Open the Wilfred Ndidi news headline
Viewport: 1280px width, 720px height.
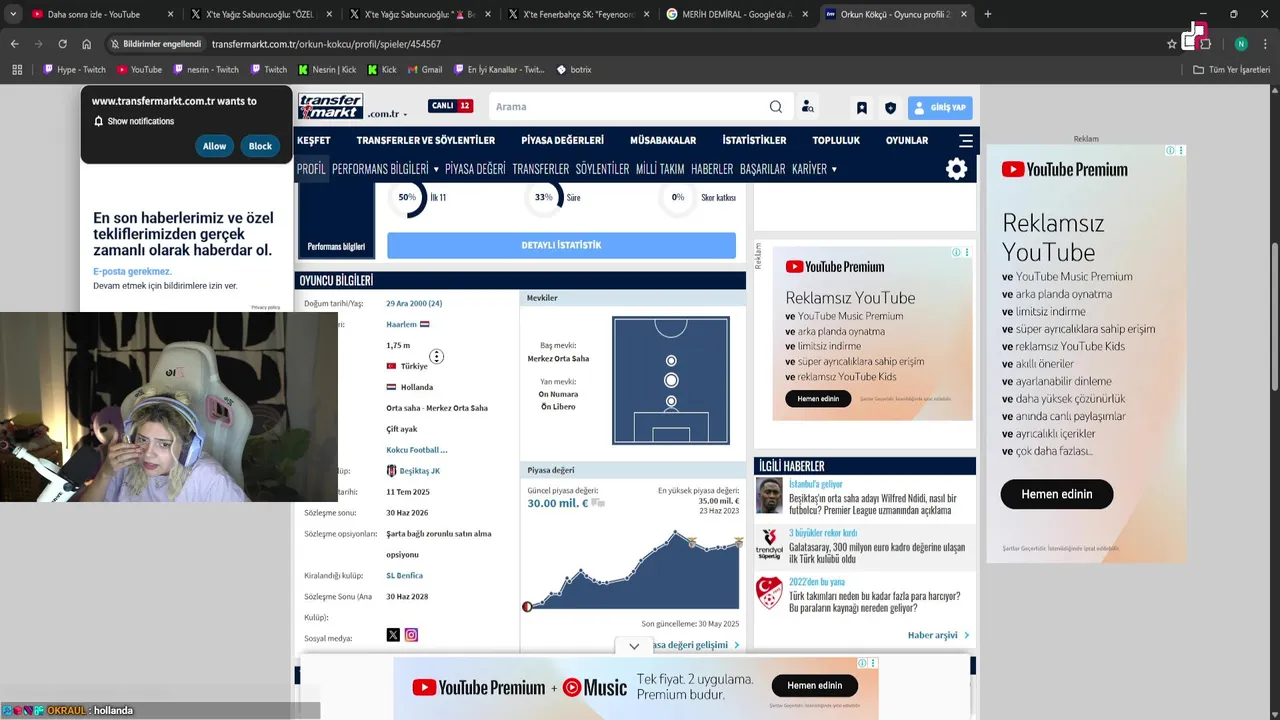pos(872,504)
